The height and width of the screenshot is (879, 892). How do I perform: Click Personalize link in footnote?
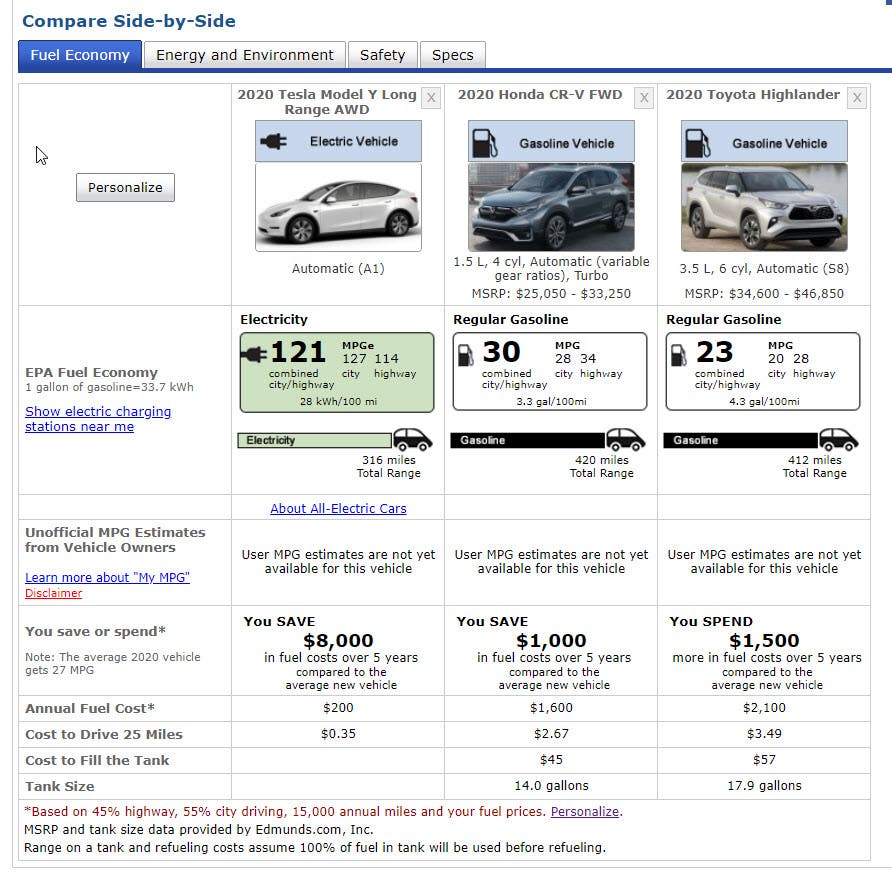coord(585,811)
